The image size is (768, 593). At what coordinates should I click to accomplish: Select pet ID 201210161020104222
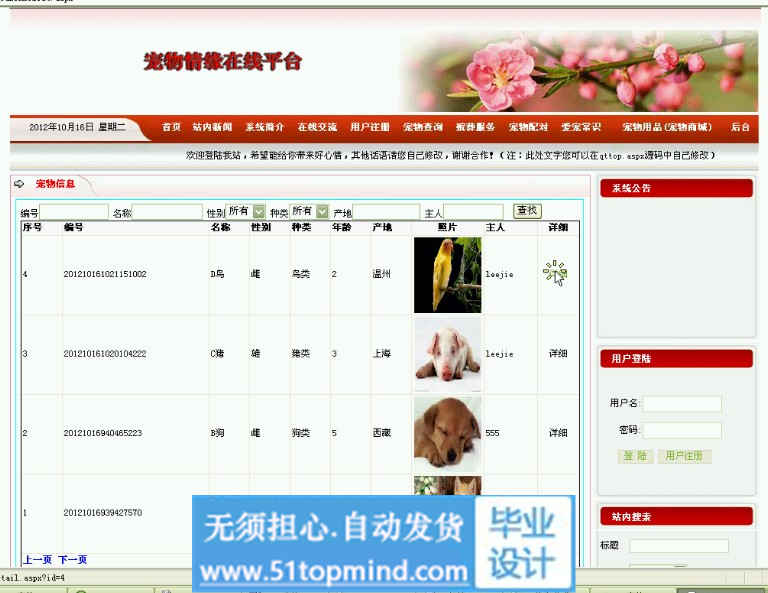(x=105, y=354)
